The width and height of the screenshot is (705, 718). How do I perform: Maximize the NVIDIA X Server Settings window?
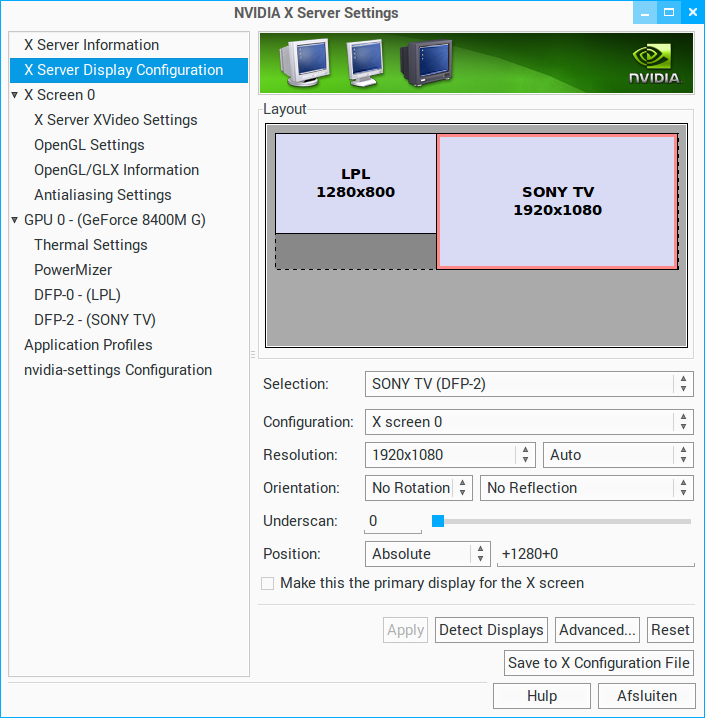pyautogui.click(x=669, y=12)
